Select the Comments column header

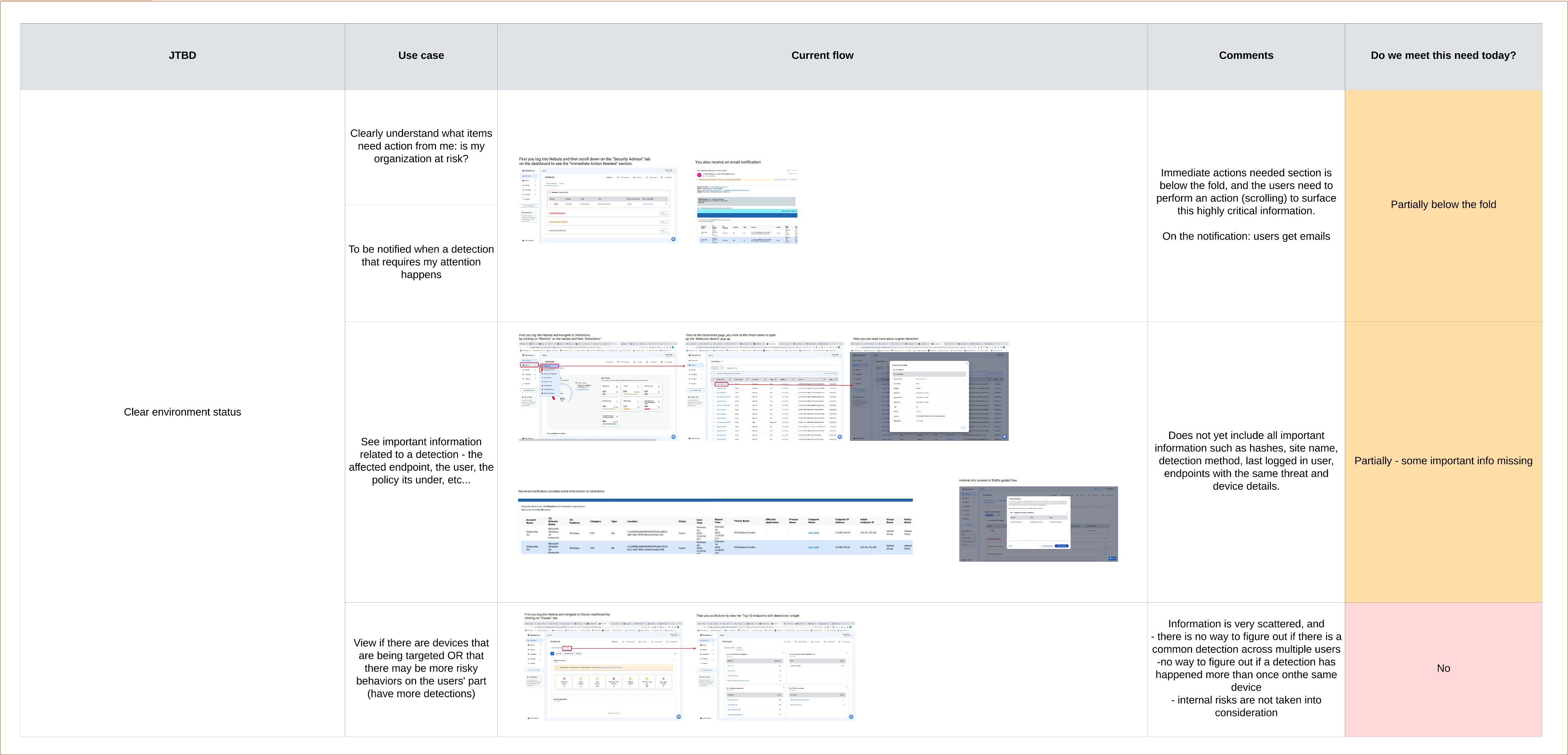click(1245, 55)
